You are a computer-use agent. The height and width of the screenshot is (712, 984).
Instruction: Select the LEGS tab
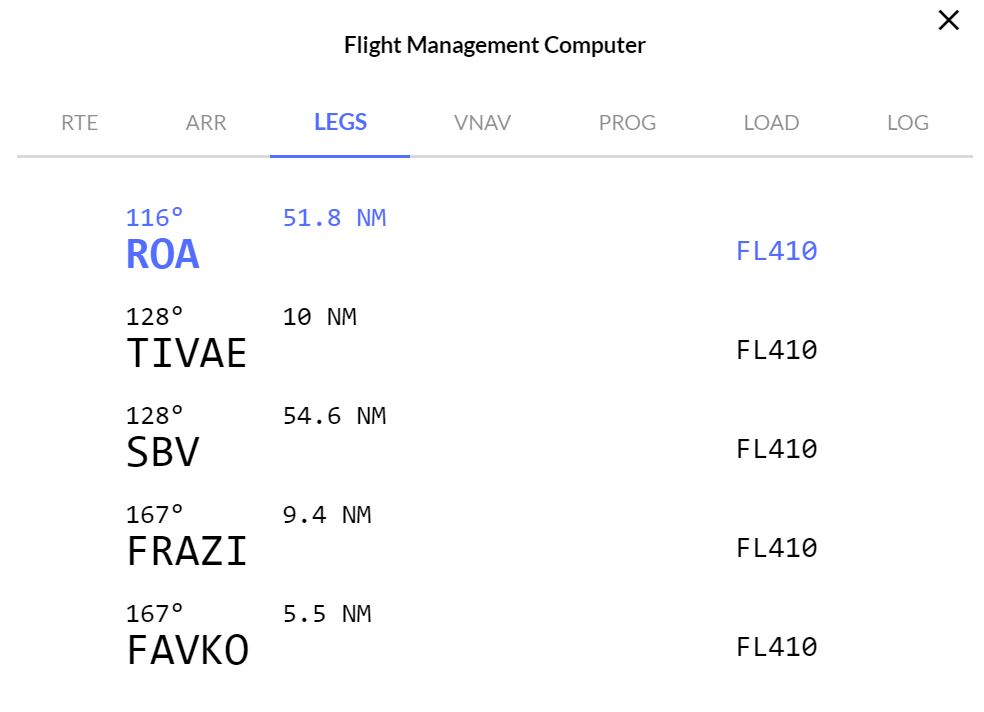[340, 123]
